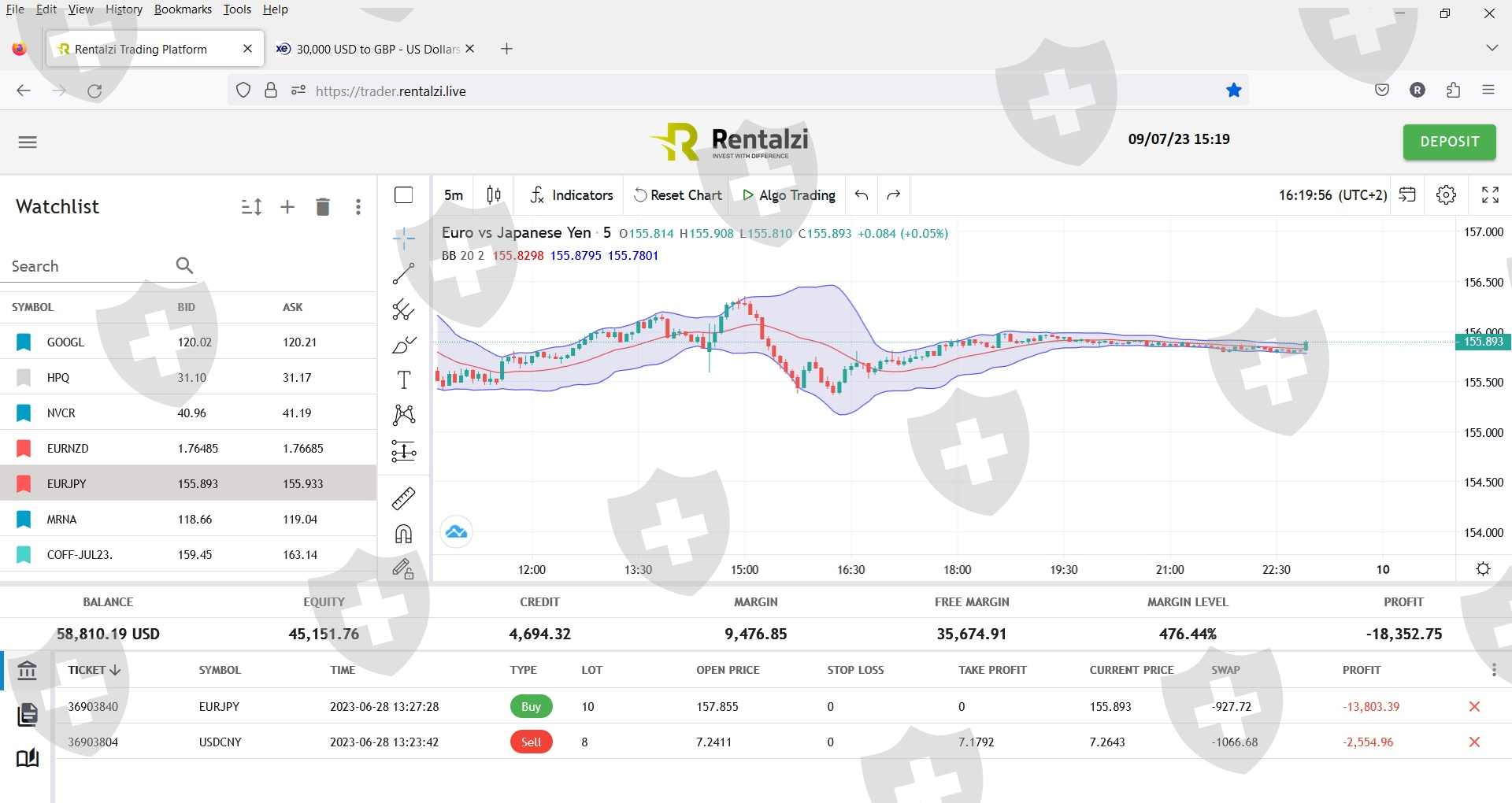Toggle the magnet snap mode
This screenshot has height=803, width=1512.
[403, 535]
